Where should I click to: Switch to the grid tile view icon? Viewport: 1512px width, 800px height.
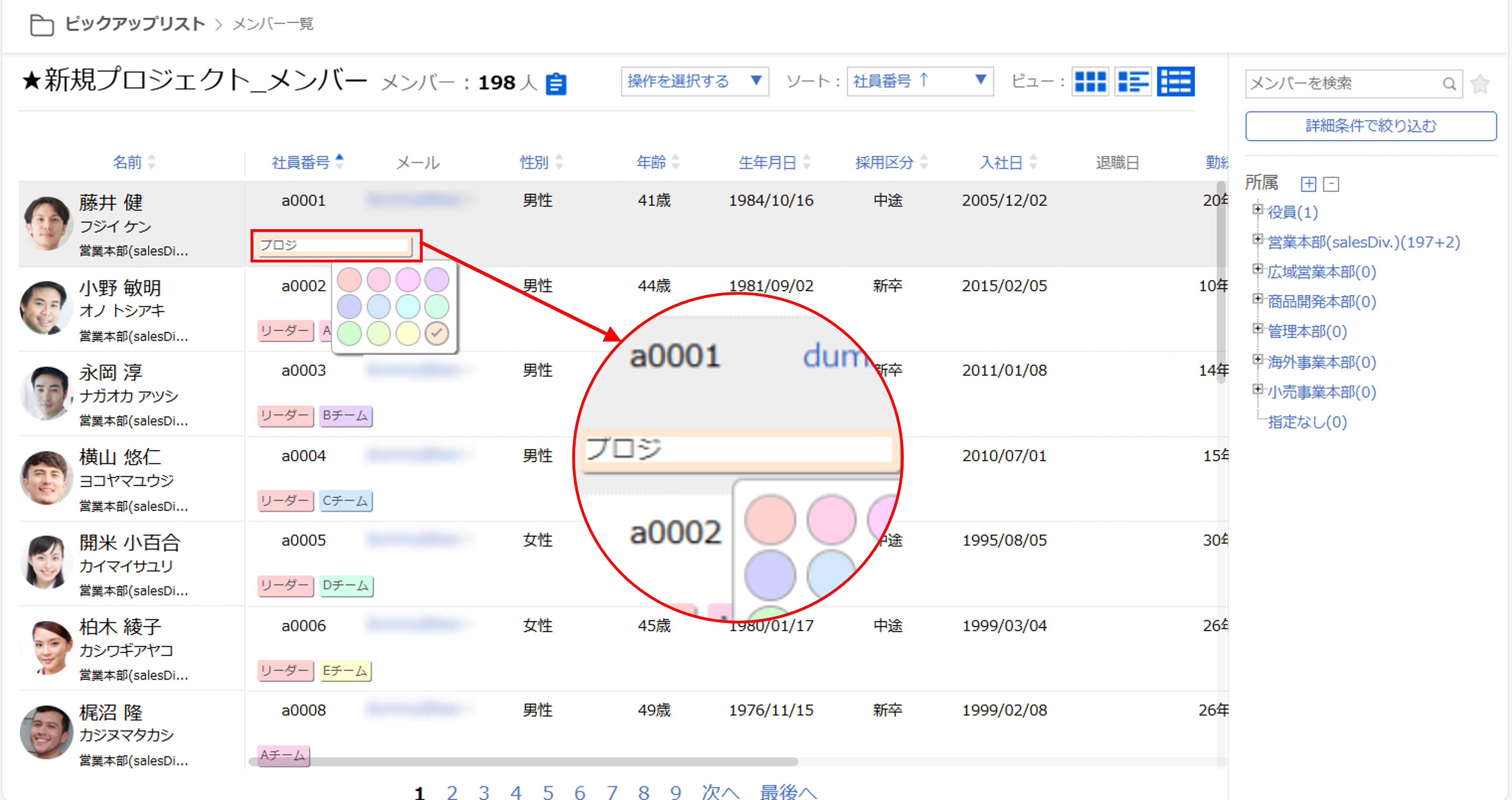(x=1090, y=81)
